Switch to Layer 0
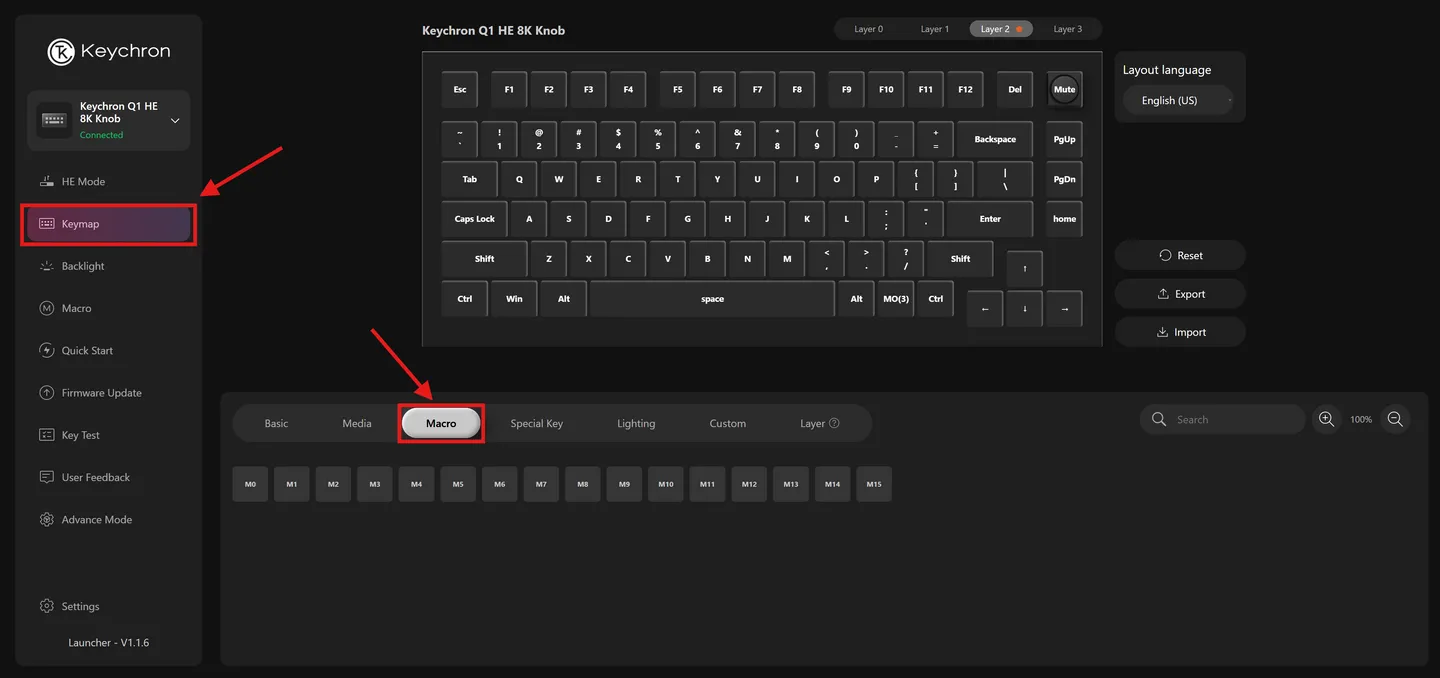 coord(868,29)
